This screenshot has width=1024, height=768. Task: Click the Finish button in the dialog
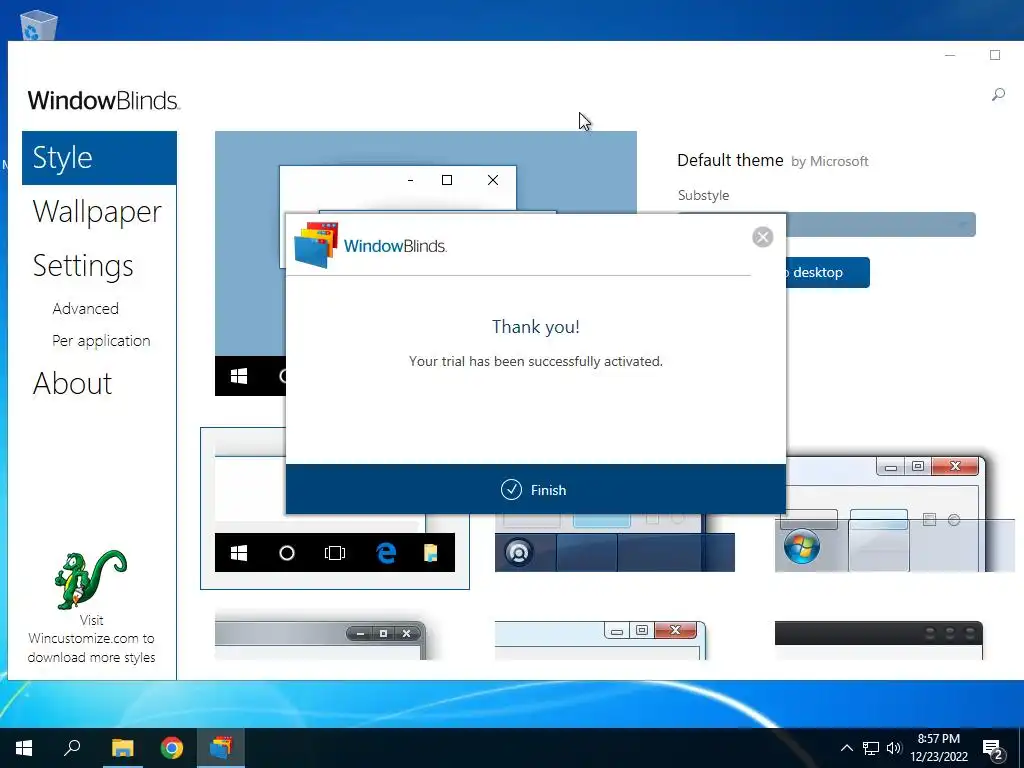(x=536, y=490)
